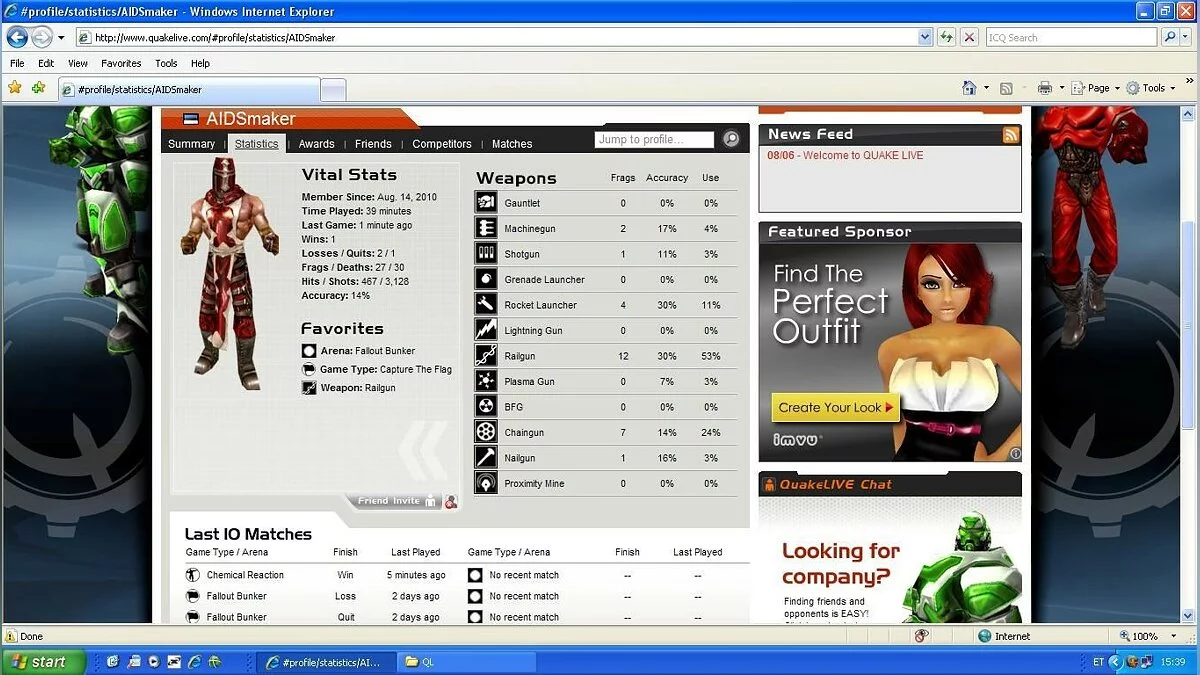1200x675 pixels.
Task: Click the Rocket Launcher weapon icon
Action: point(486,305)
